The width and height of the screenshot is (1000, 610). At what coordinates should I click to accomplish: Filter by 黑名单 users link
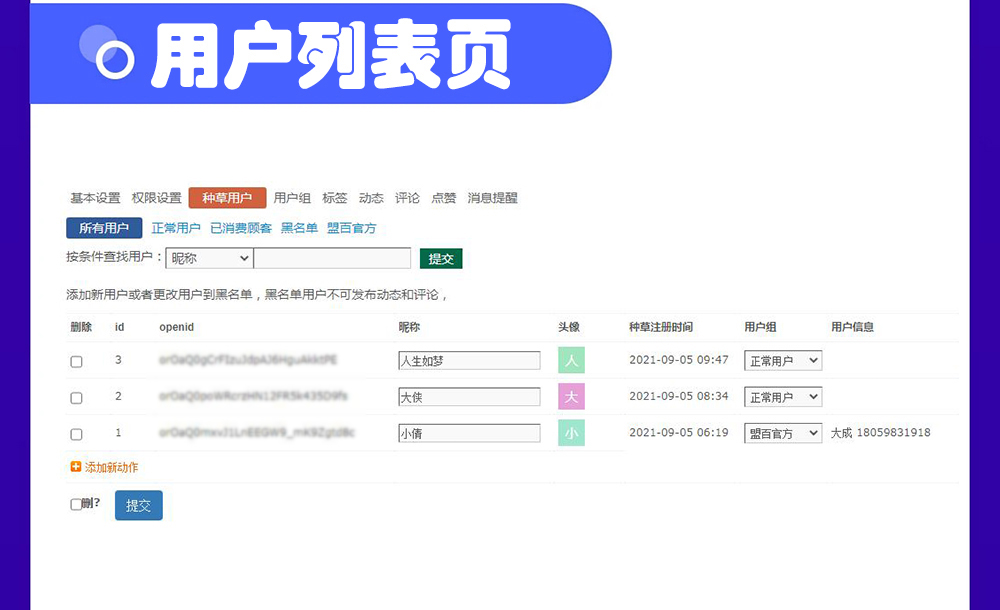coord(299,228)
